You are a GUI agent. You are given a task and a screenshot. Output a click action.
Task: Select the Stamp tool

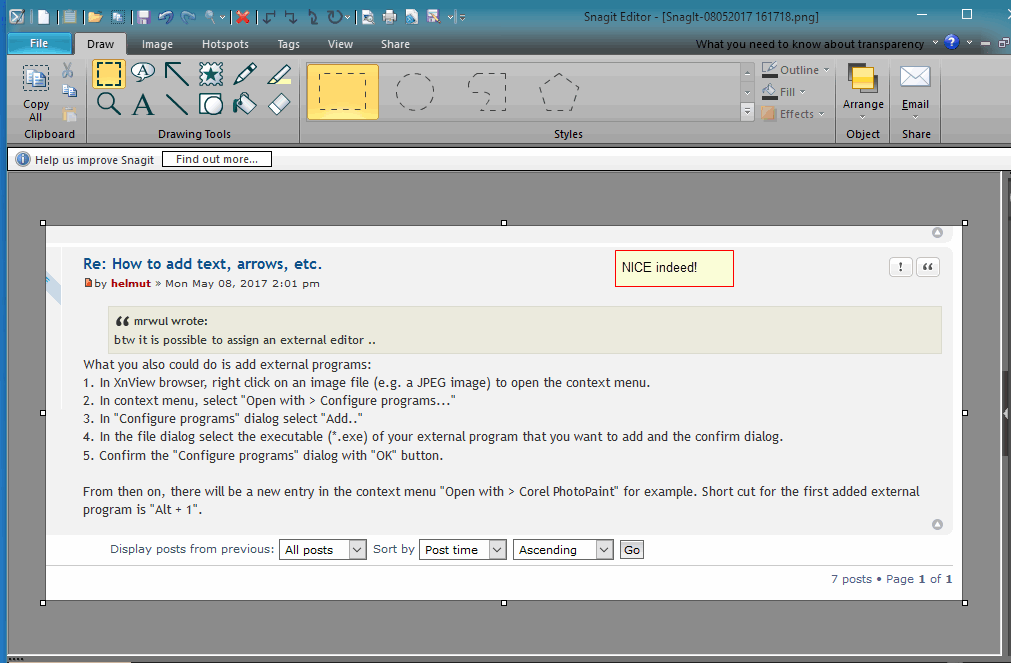(x=211, y=73)
